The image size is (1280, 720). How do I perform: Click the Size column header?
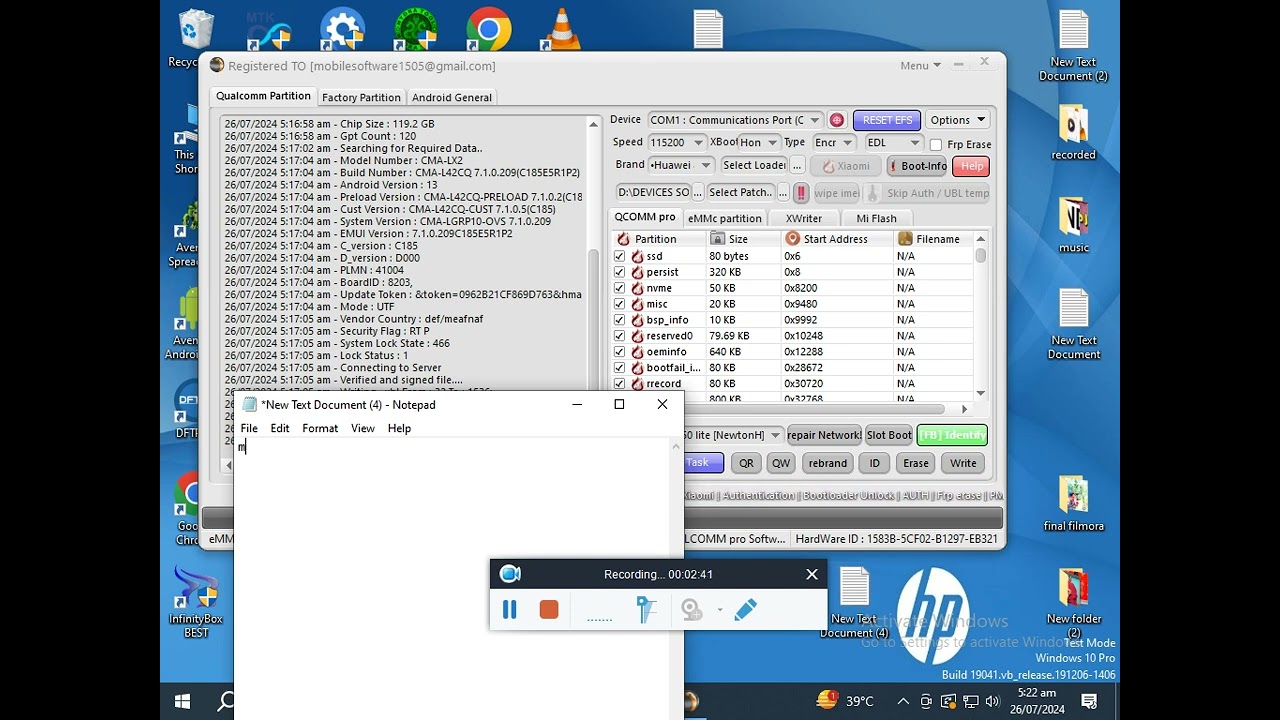tap(743, 239)
